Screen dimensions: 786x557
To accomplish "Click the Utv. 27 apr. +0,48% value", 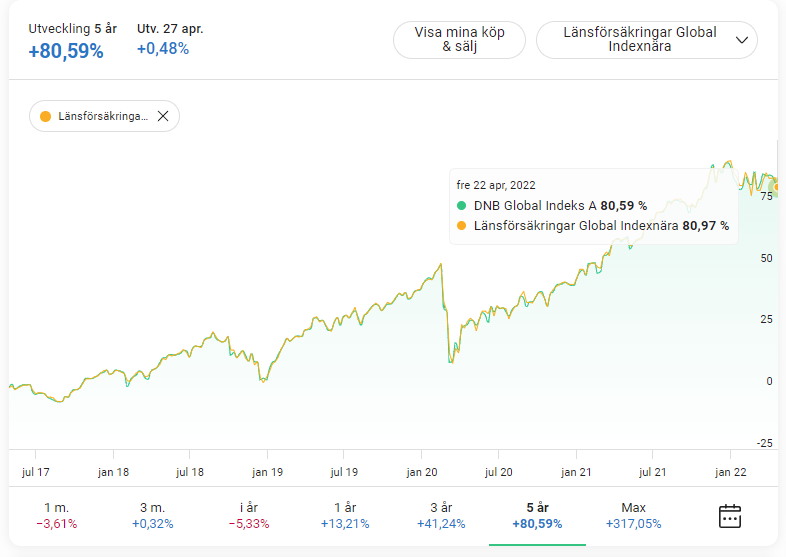I will click(163, 49).
